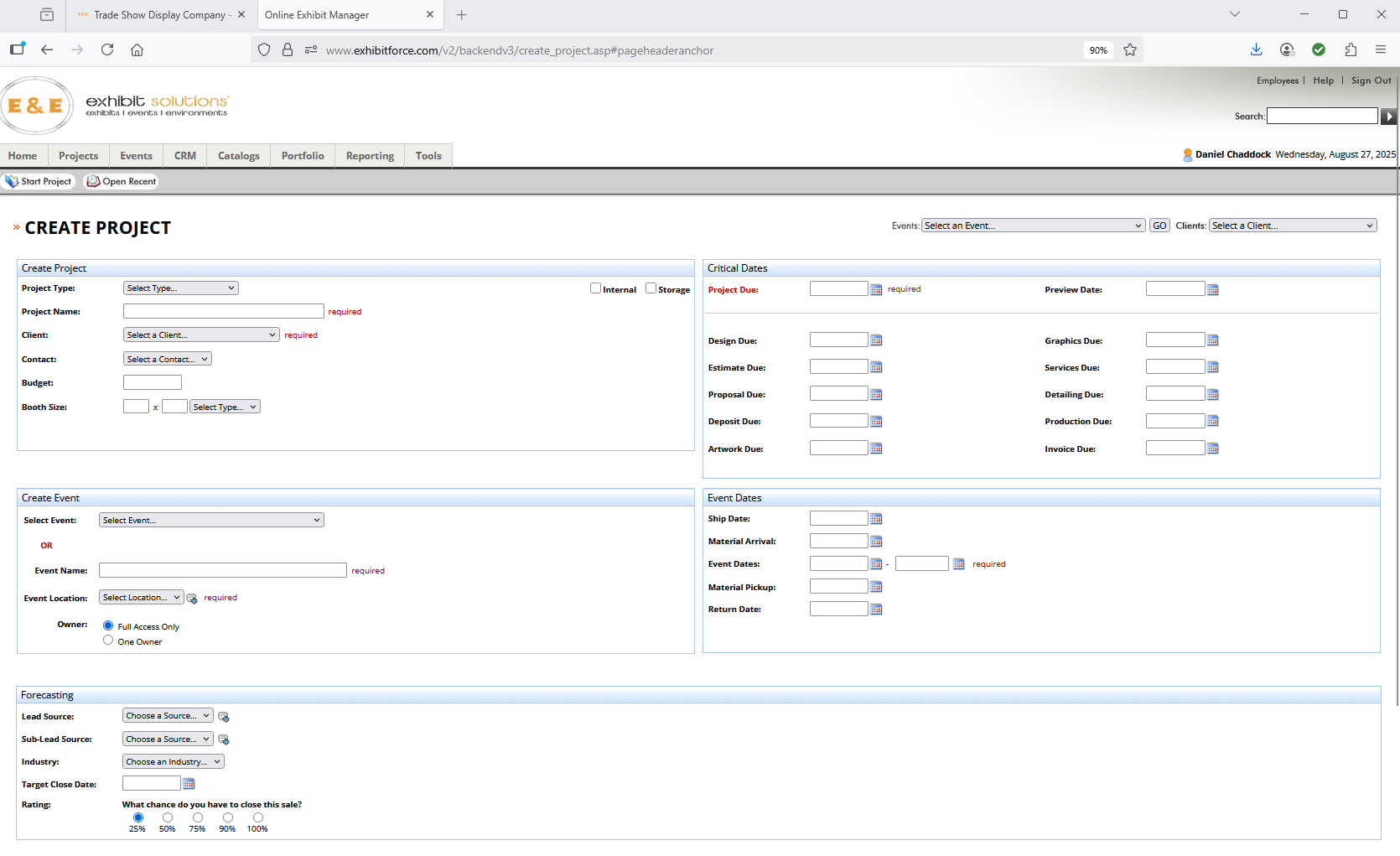Open browser extensions icon
The image size is (1400, 856).
1351,50
